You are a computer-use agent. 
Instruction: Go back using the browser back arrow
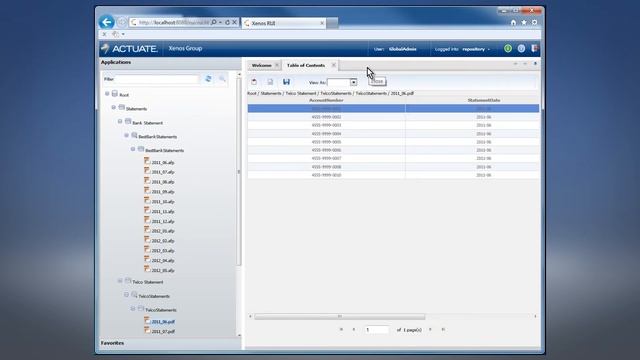tap(107, 22)
